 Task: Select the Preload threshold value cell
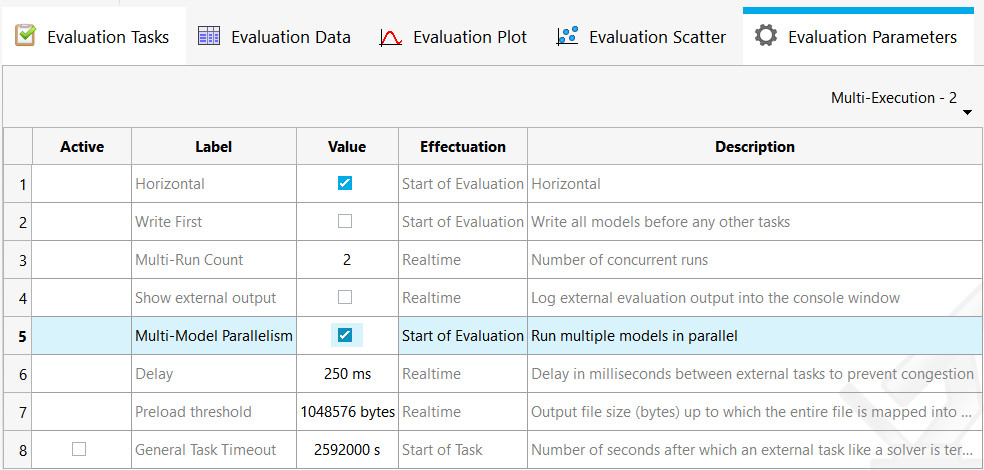click(x=347, y=412)
